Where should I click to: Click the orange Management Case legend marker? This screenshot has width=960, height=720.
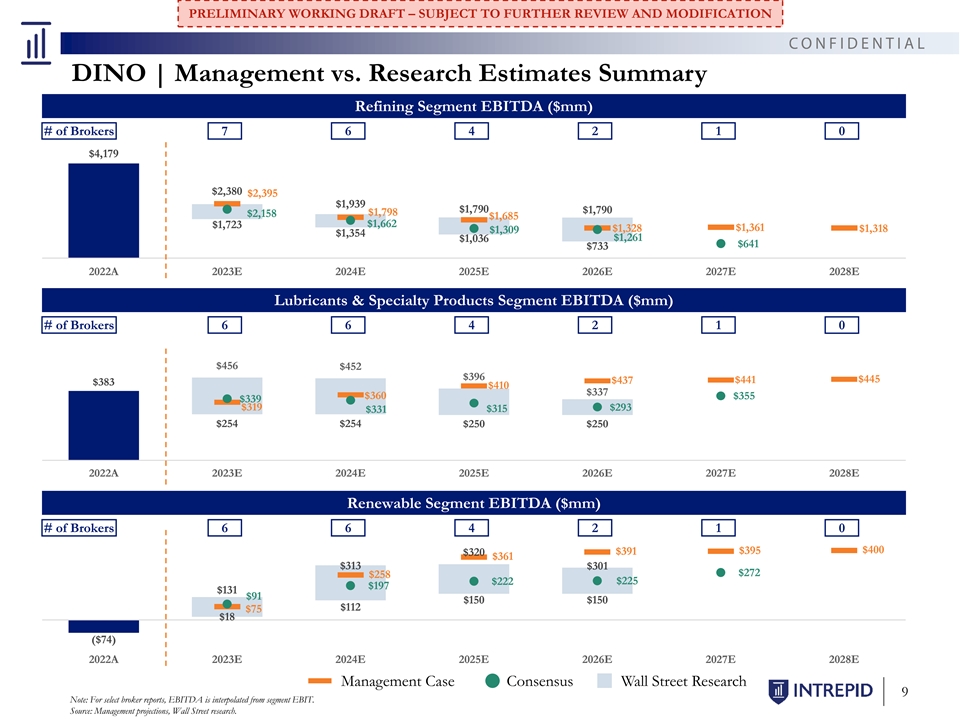[x=320, y=681]
